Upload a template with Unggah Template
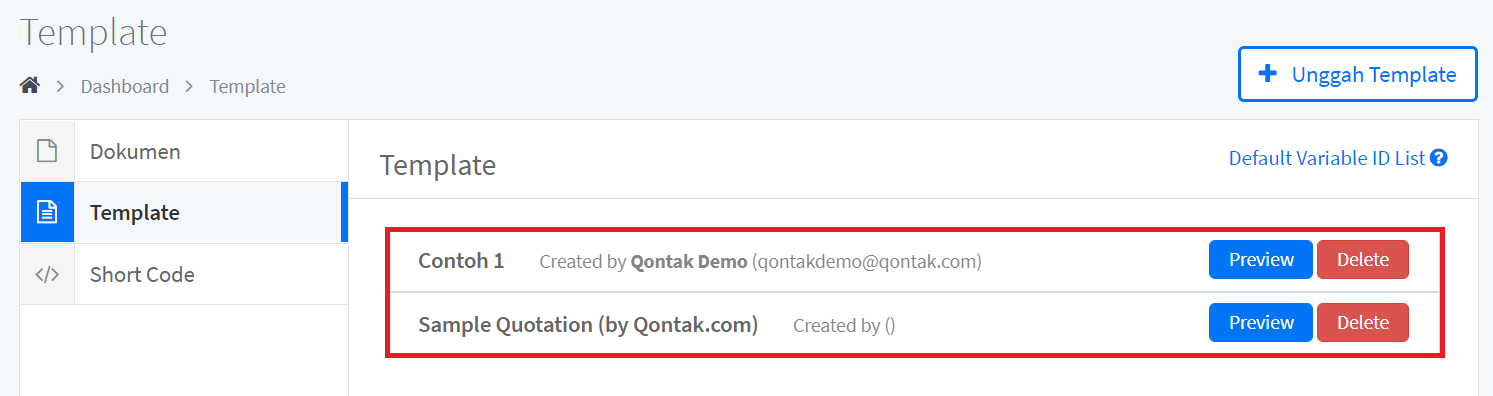The image size is (1493, 396). pyautogui.click(x=1357, y=74)
